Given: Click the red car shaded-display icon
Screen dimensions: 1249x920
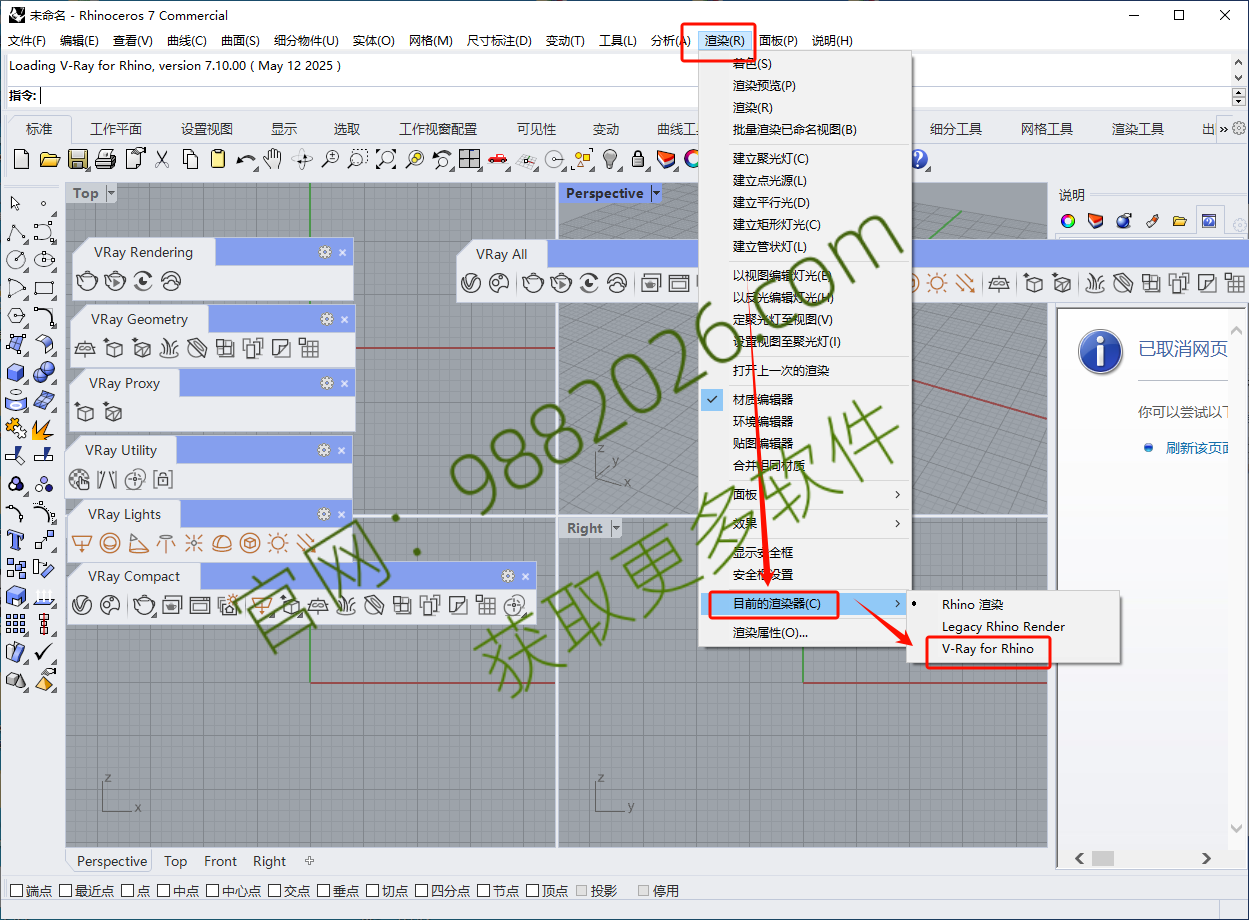Looking at the screenshot, I should 497,159.
